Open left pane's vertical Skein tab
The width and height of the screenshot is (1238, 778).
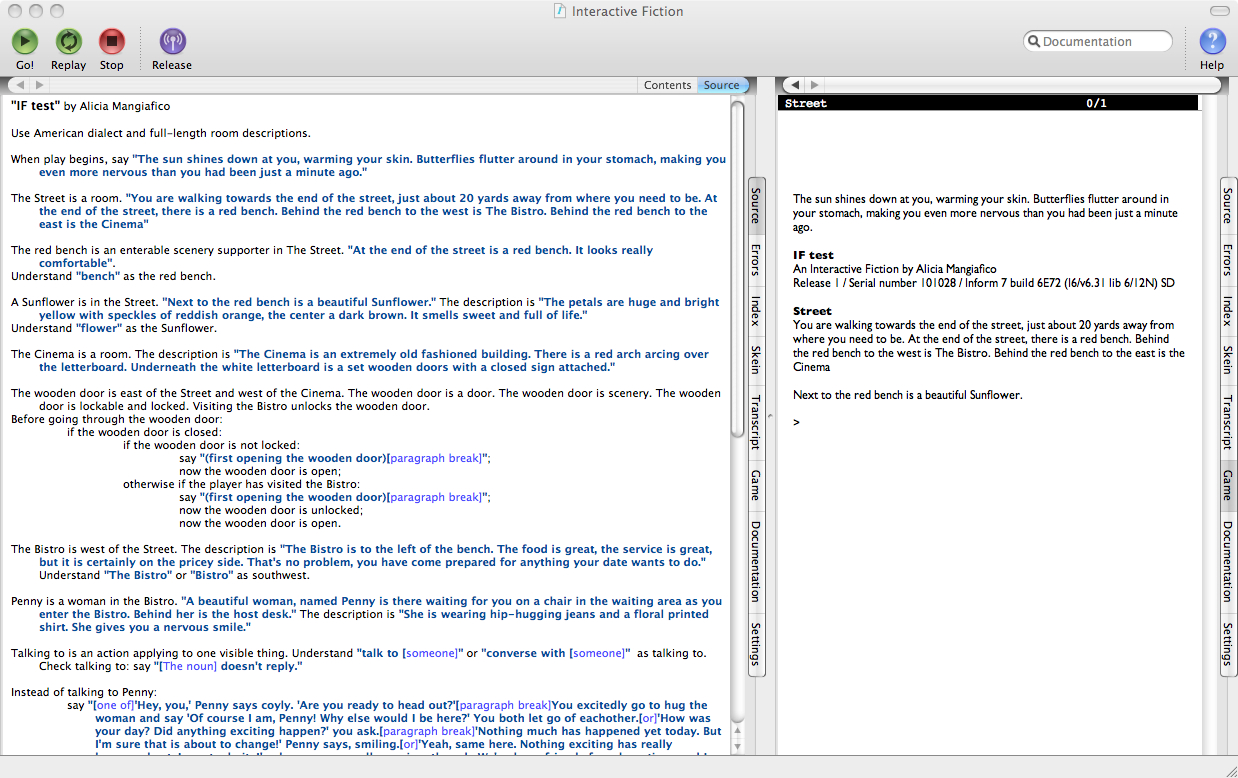[756, 360]
